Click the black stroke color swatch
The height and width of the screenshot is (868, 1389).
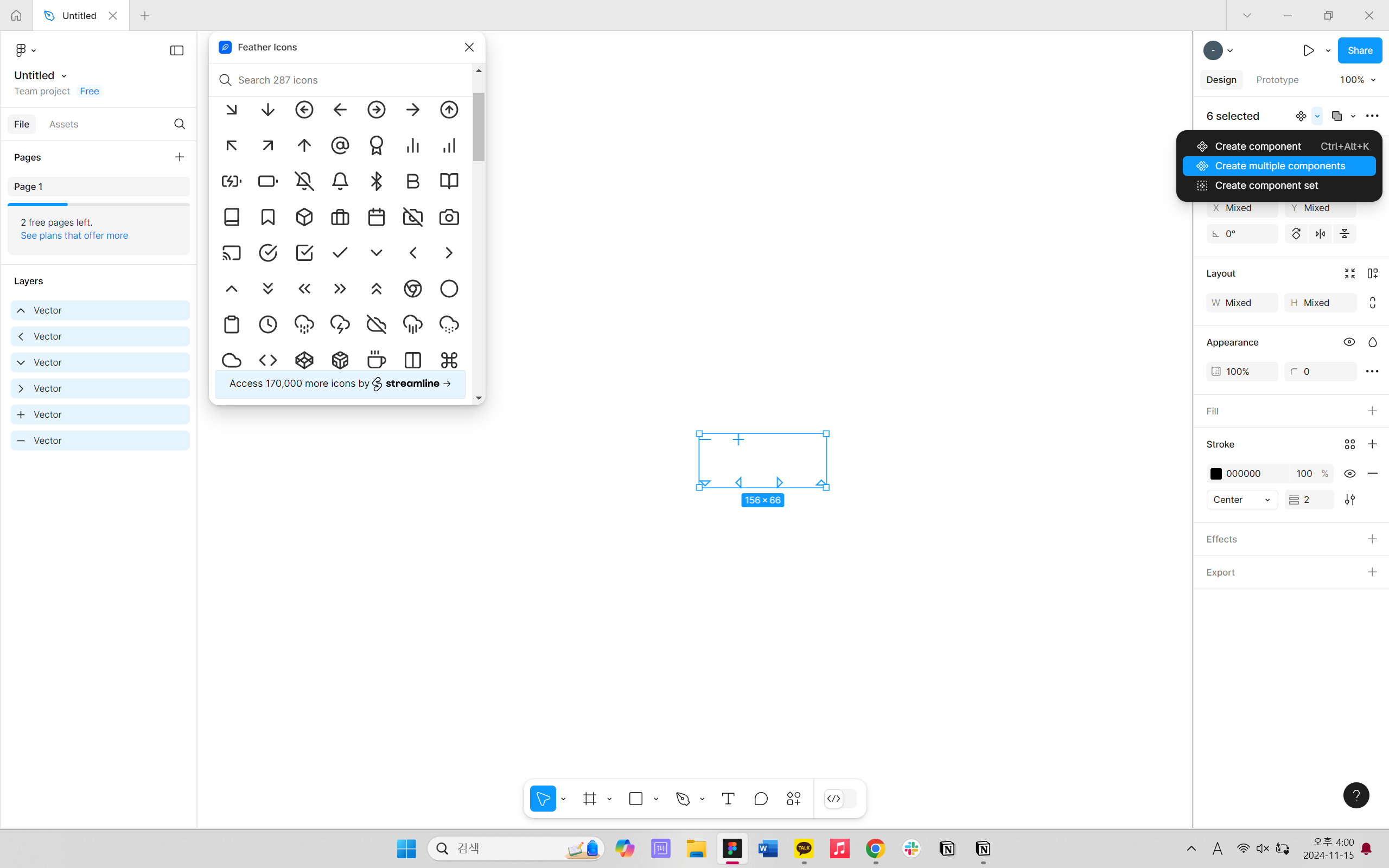coord(1216,474)
